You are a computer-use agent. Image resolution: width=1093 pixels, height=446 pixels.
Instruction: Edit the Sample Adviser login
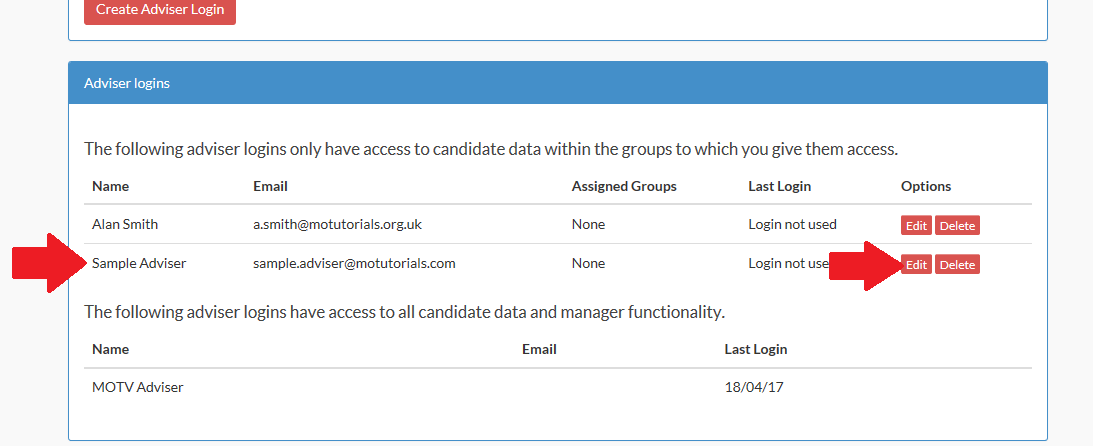pyautogui.click(x=916, y=265)
